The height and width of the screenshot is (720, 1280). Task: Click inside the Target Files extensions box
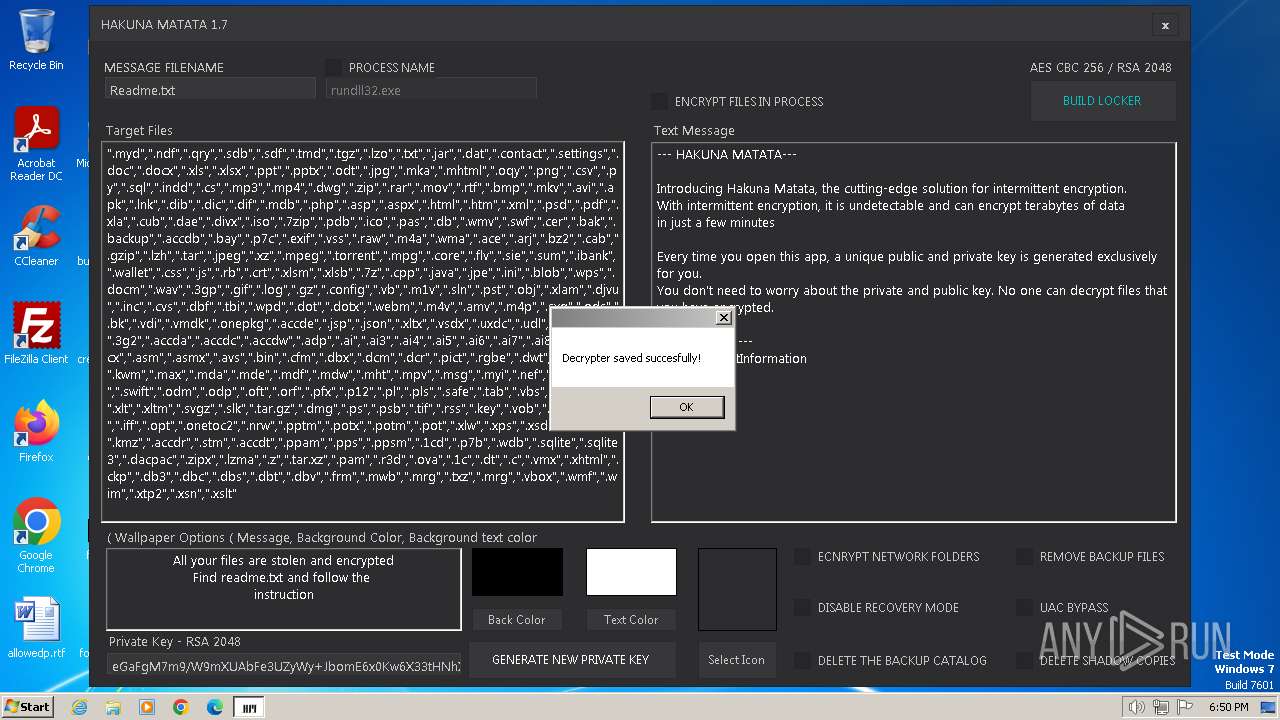[363, 332]
